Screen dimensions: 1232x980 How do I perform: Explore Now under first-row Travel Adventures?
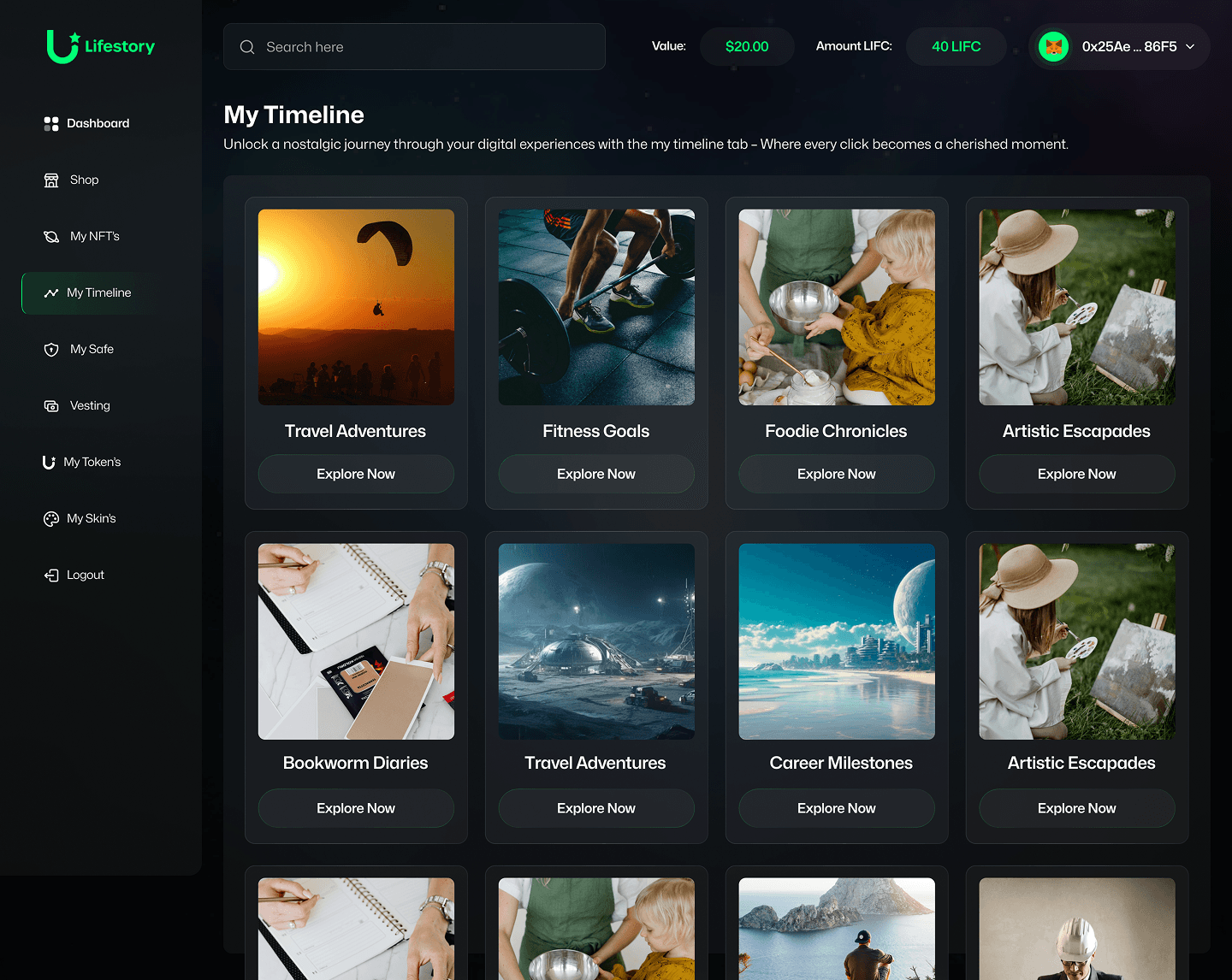pyautogui.click(x=356, y=474)
